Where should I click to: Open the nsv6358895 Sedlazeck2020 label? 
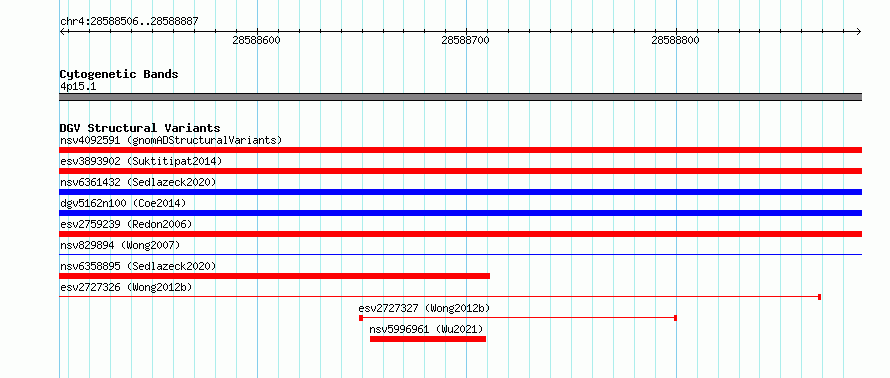click(x=138, y=266)
